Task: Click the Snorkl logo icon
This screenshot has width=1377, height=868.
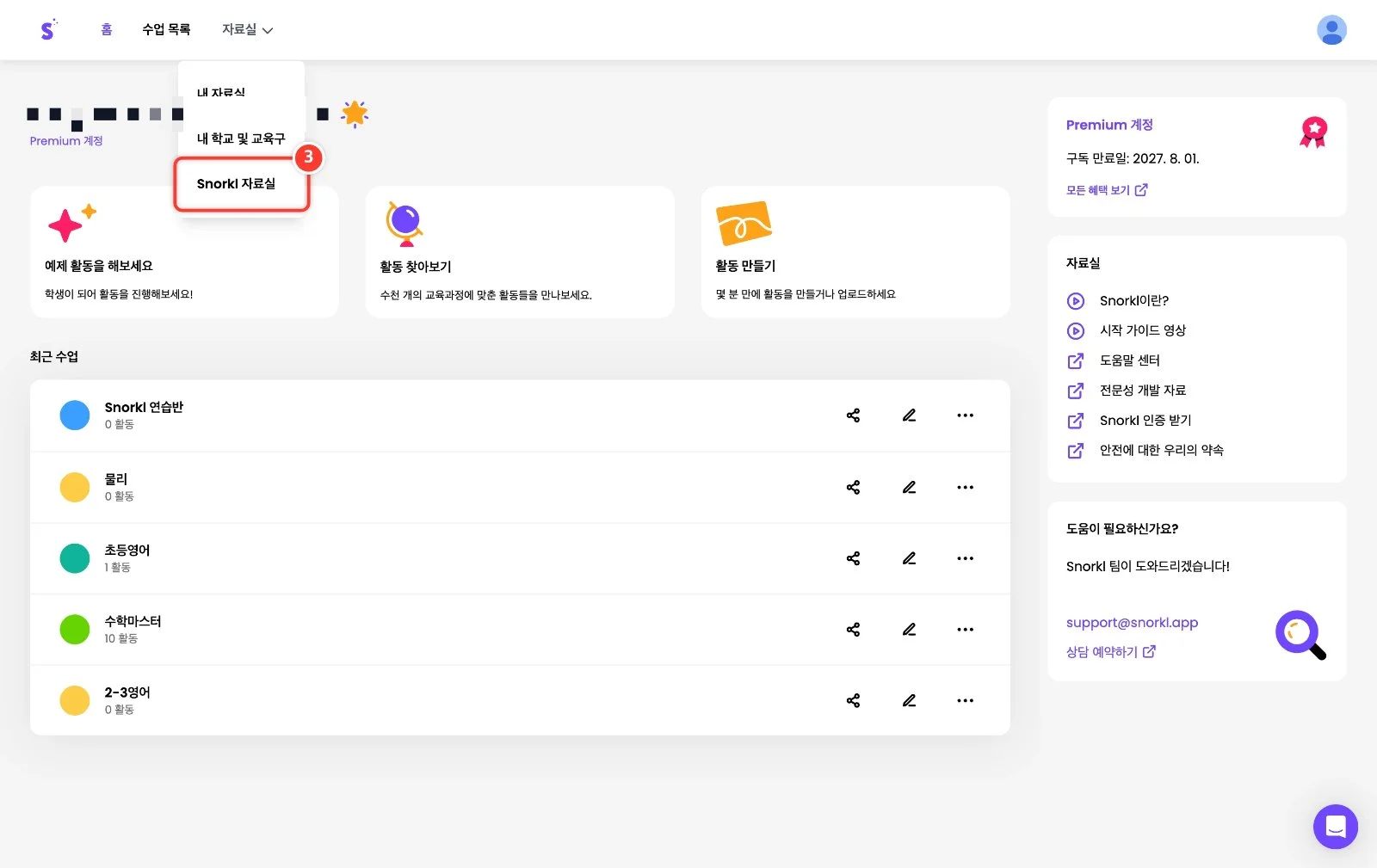Action: 48,30
